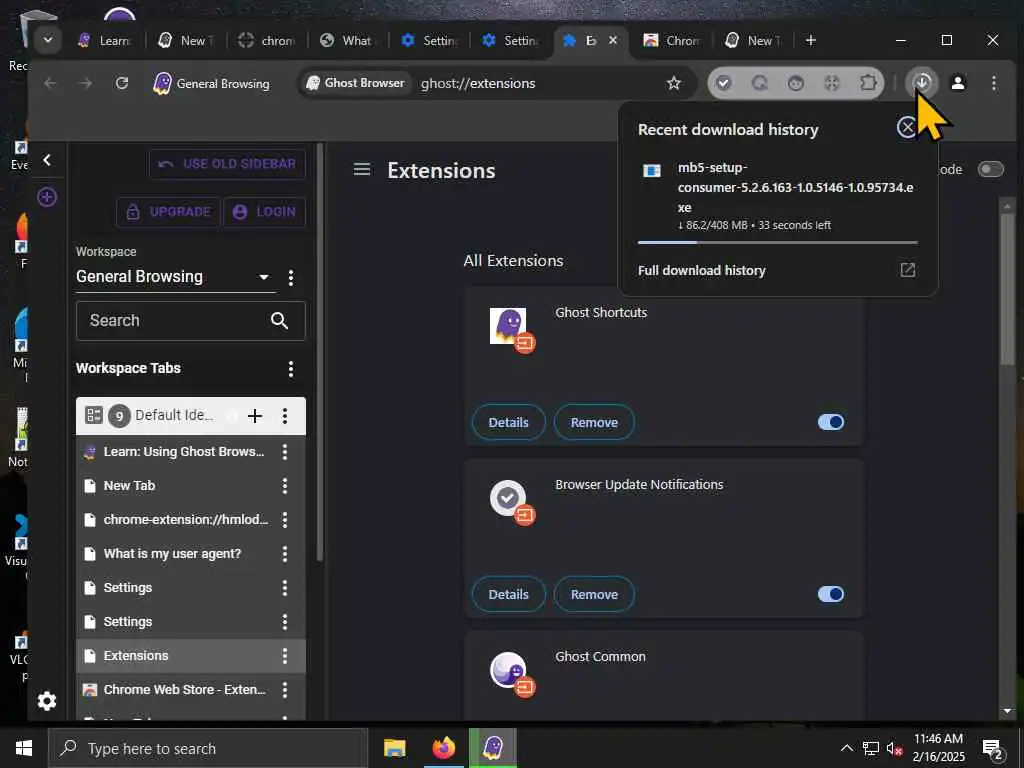This screenshot has height=768, width=1024.
Task: Click the ghost://extensions address bar
Action: click(478, 84)
